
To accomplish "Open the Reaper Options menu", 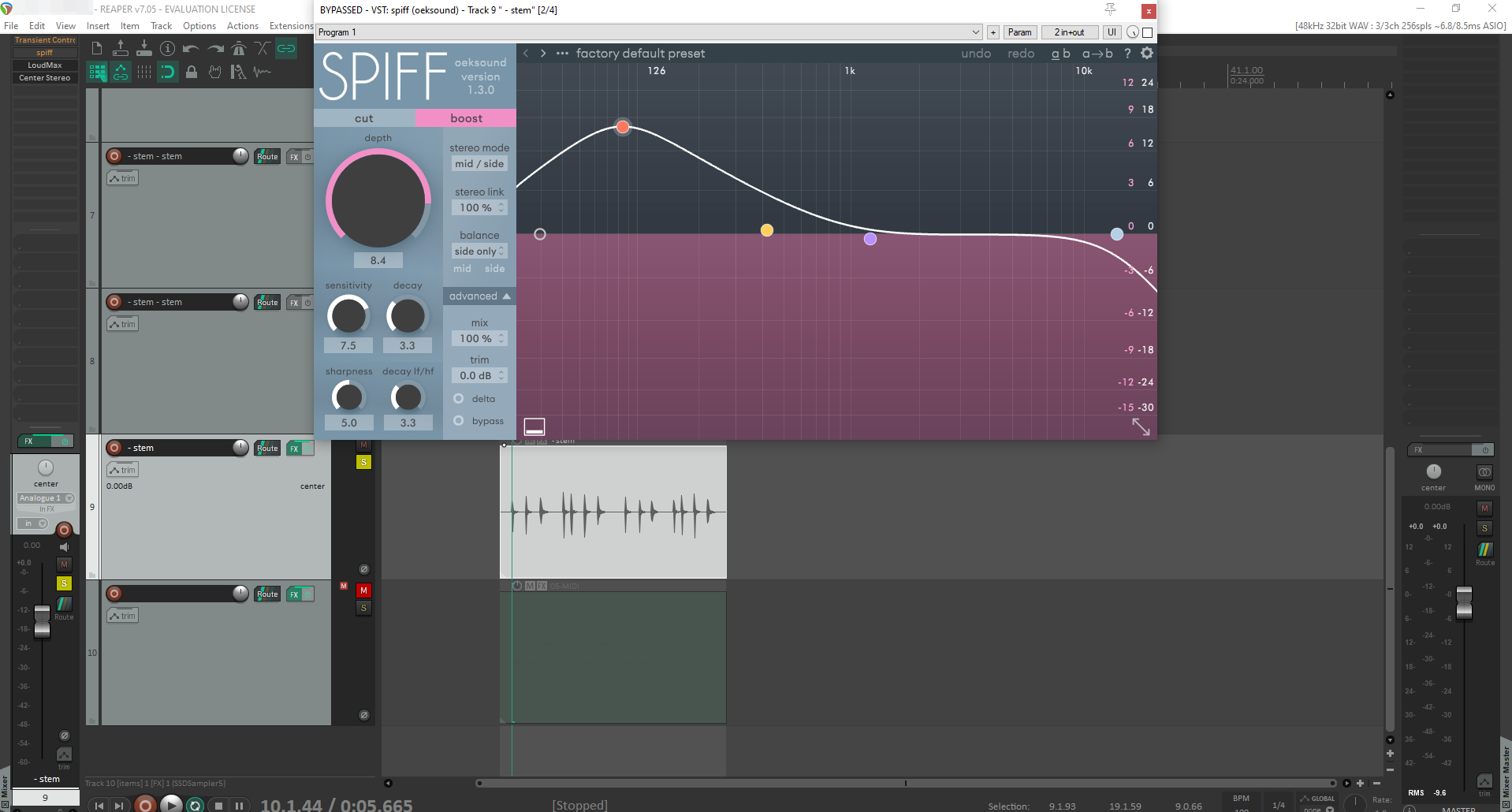I will [x=199, y=26].
